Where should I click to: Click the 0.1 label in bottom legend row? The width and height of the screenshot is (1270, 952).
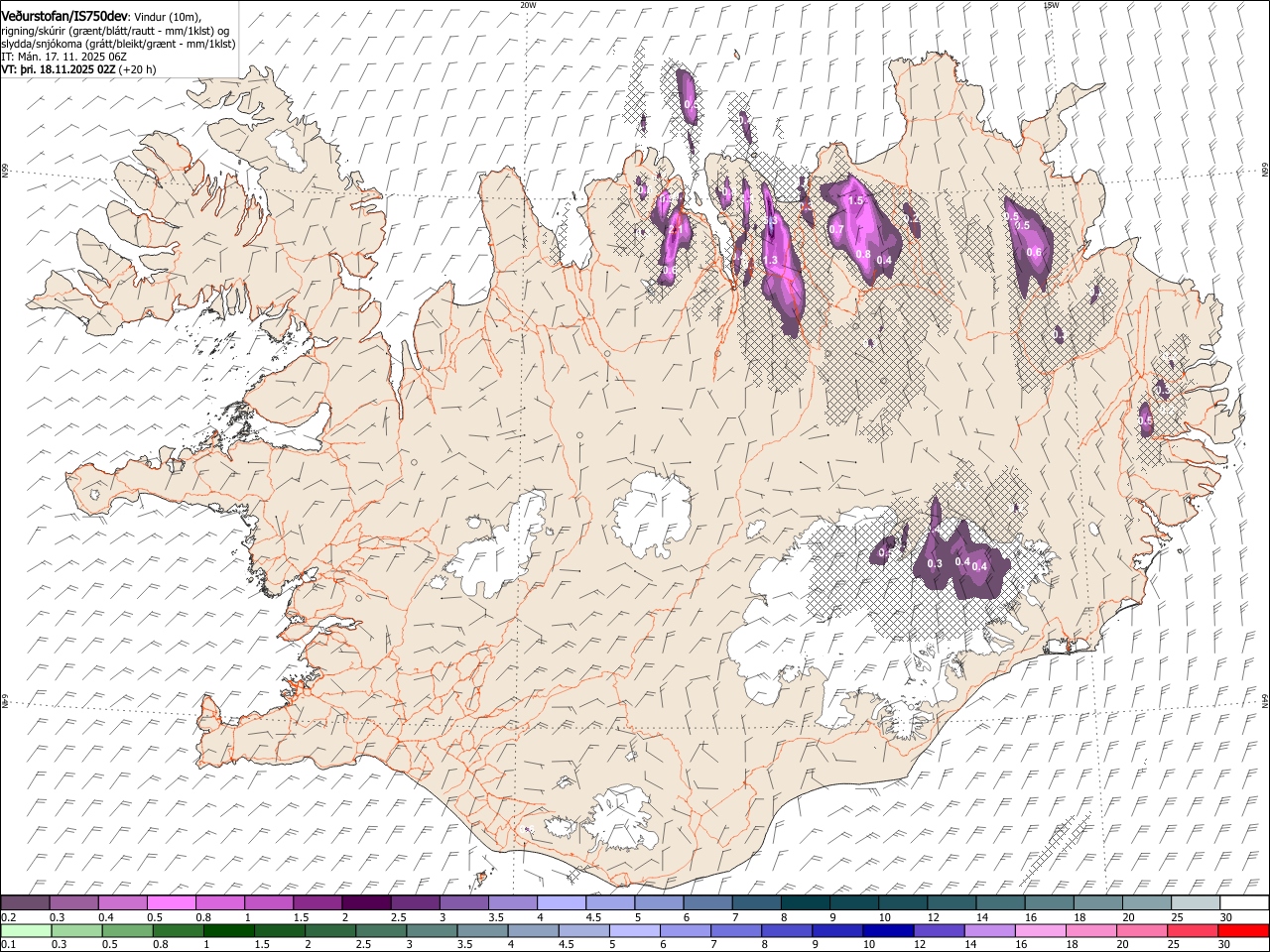(x=8, y=944)
